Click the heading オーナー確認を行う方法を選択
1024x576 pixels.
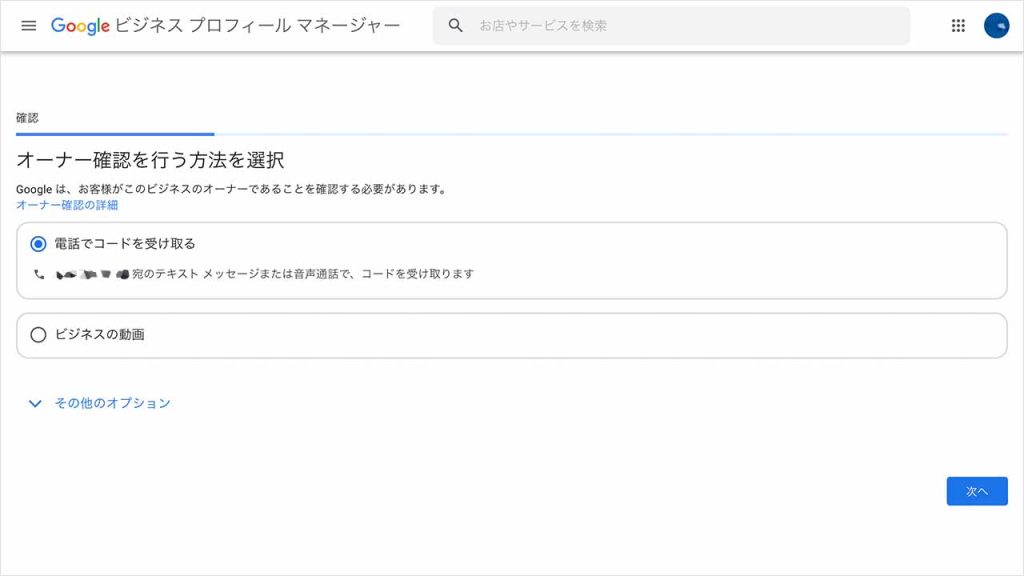(x=150, y=160)
